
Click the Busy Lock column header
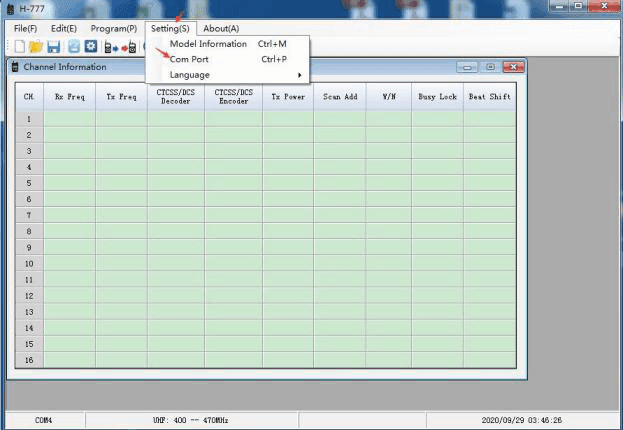(x=438, y=97)
